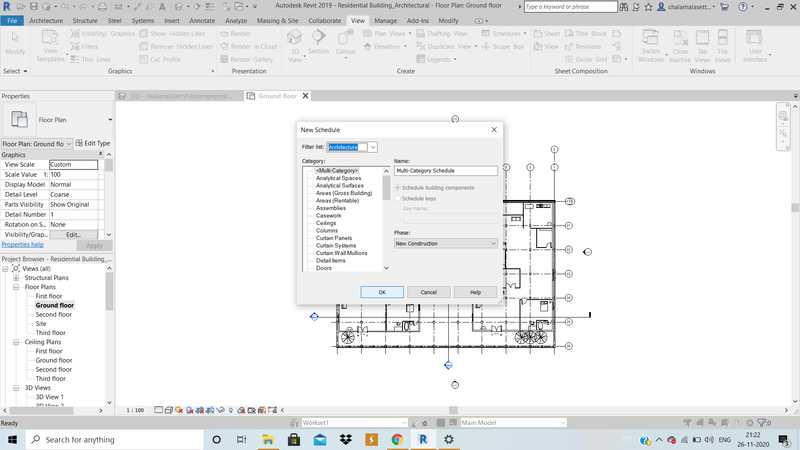Image resolution: width=800 pixels, height=450 pixels.
Task: Open Chrome from the taskbar
Action: coord(397,440)
